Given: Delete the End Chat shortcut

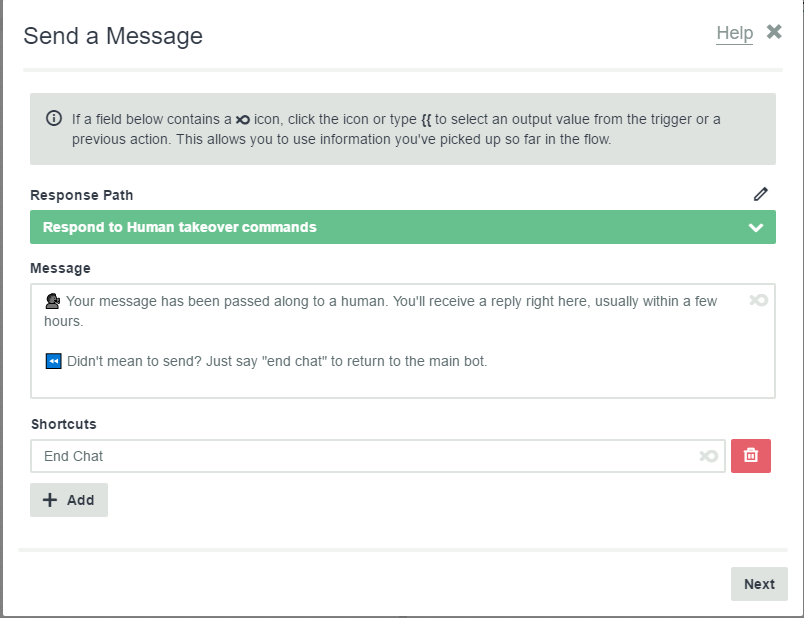Looking at the screenshot, I should (751, 455).
